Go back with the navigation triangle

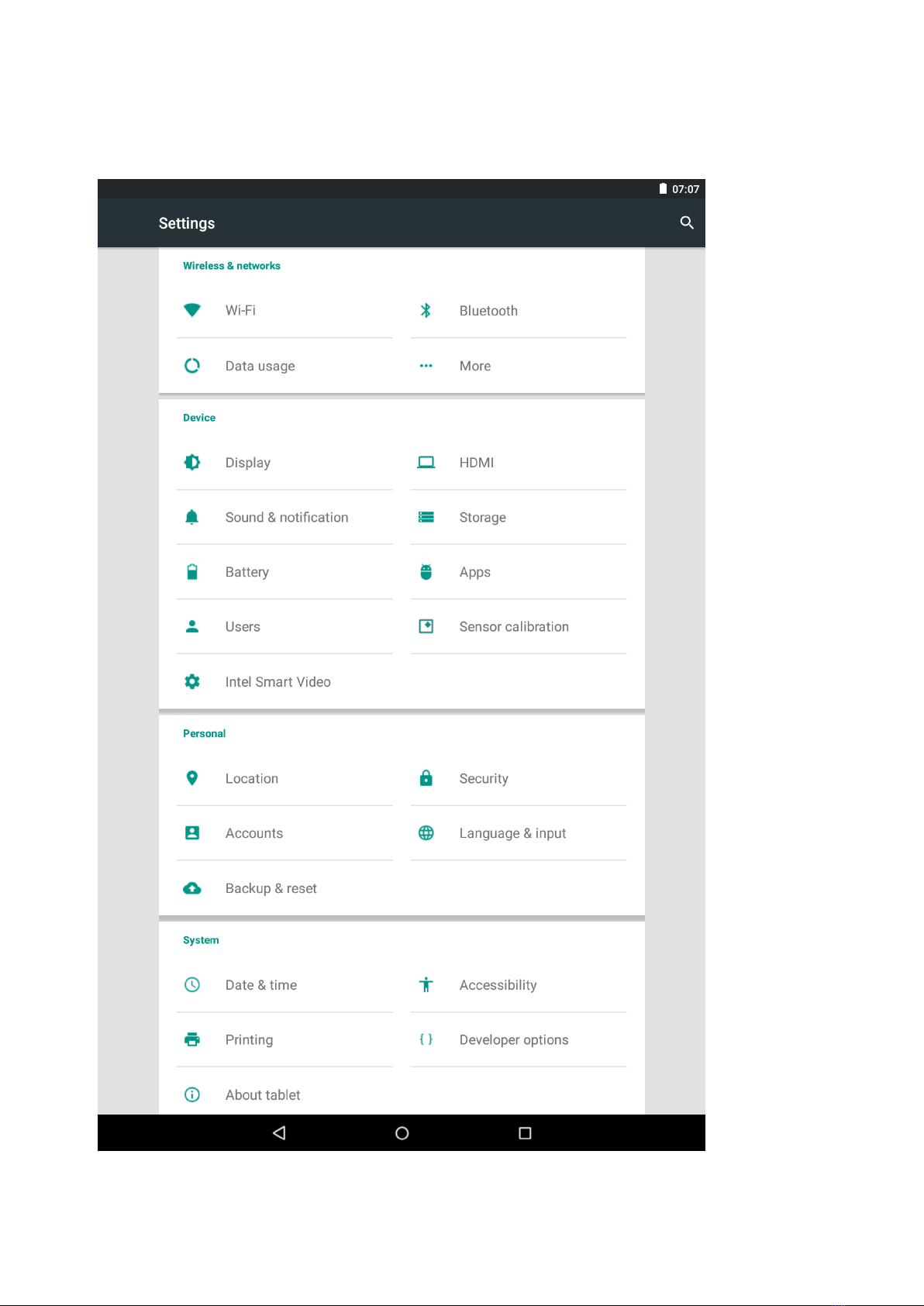click(279, 1133)
